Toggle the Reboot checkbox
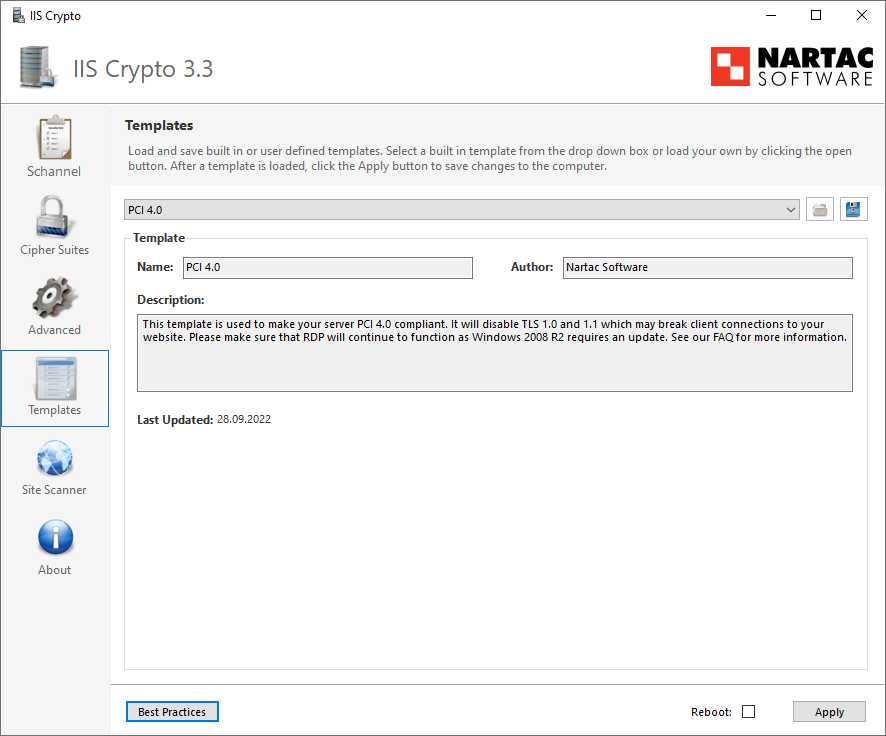 [x=748, y=712]
